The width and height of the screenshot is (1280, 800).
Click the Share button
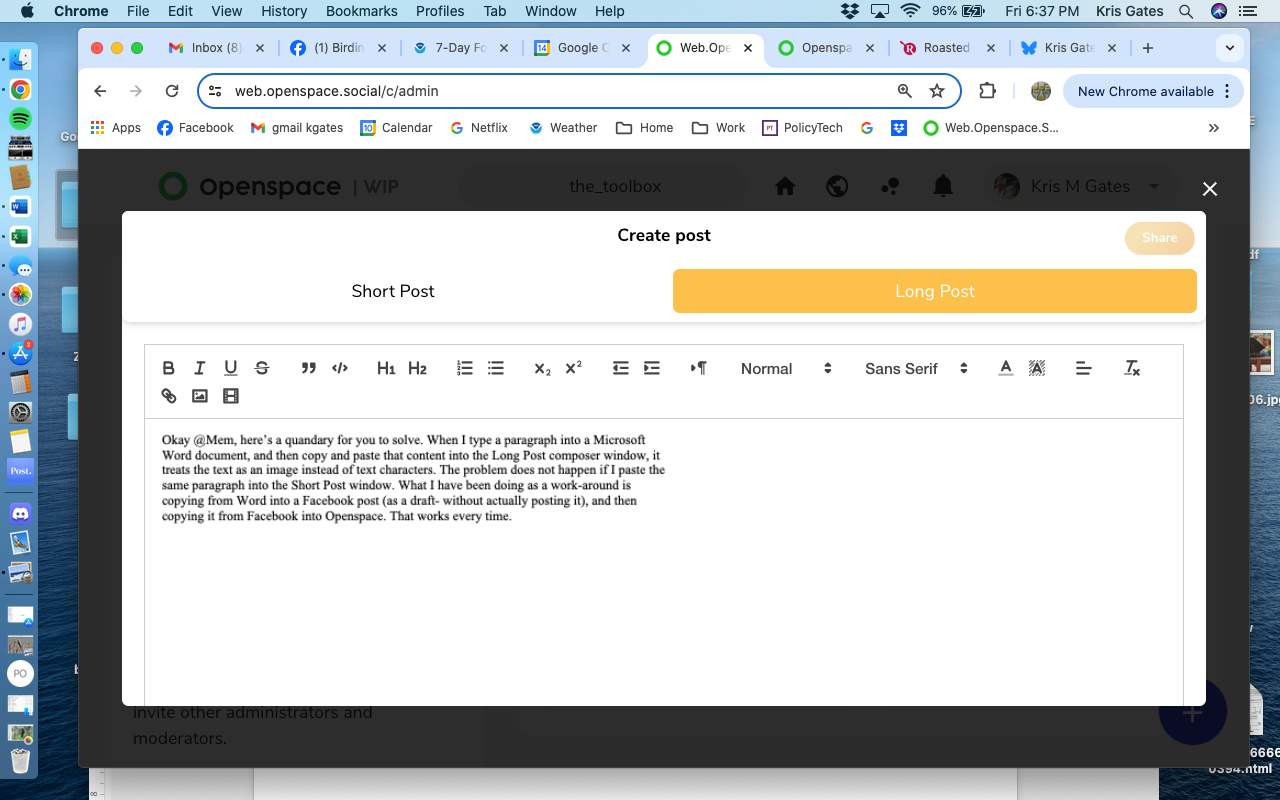pos(1159,238)
